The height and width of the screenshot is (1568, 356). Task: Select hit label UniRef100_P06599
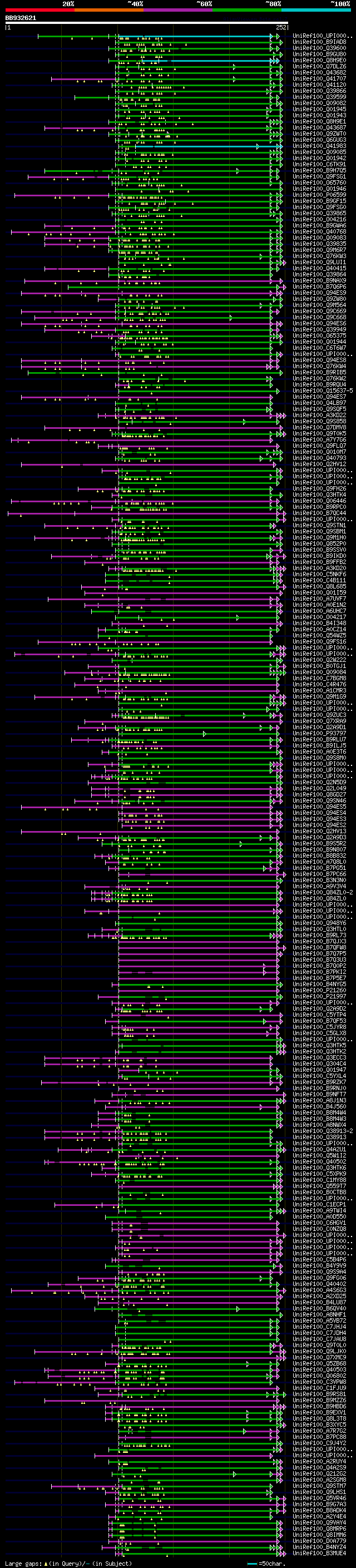tap(319, 195)
